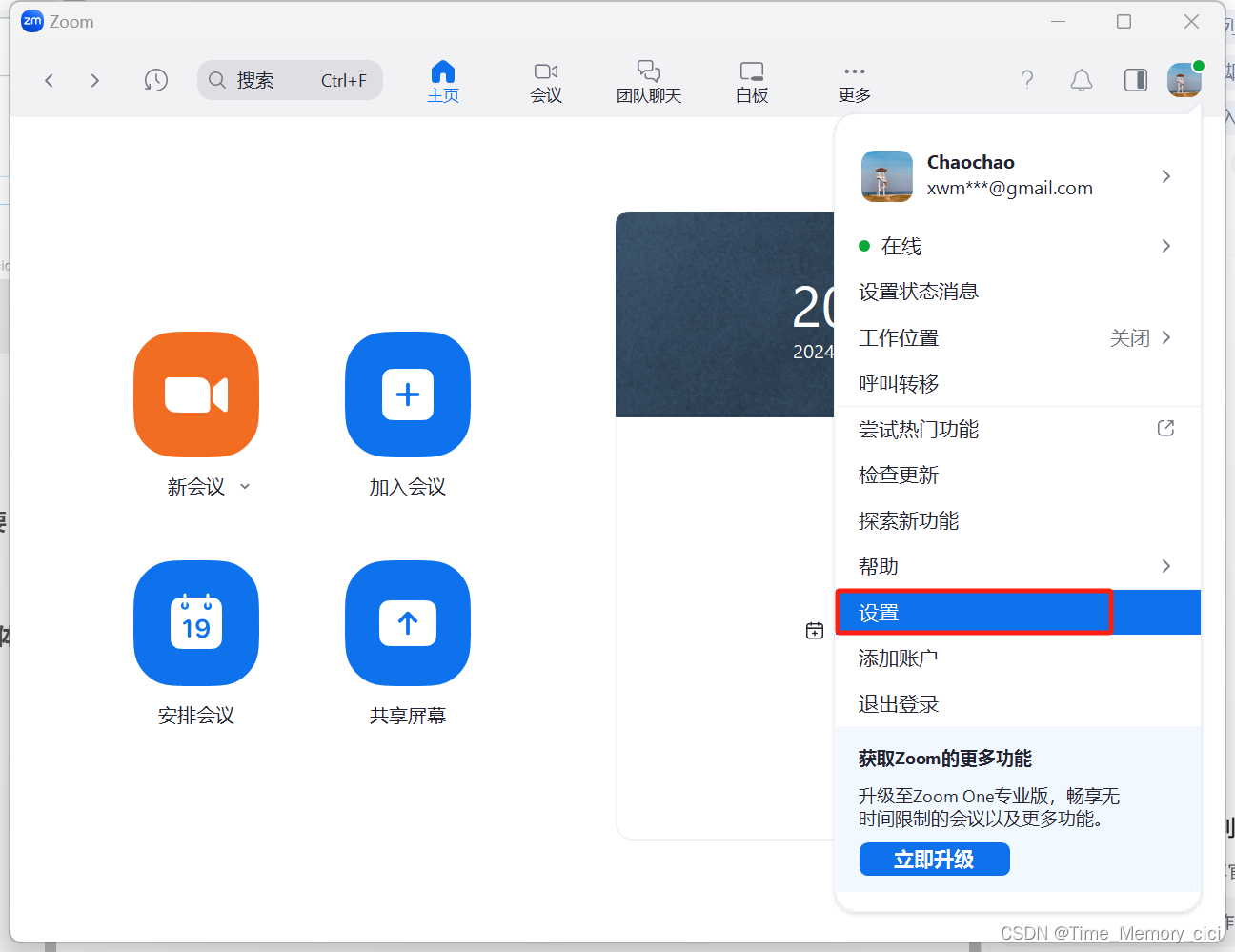The image size is (1235, 952).
Task: Click the Zoom logo in title bar
Action: tap(32, 21)
